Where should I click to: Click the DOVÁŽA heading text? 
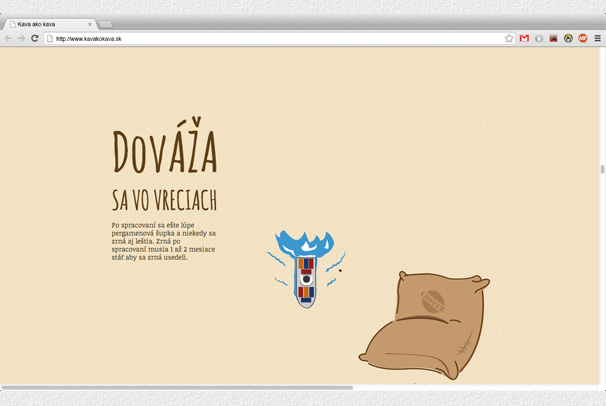point(164,152)
